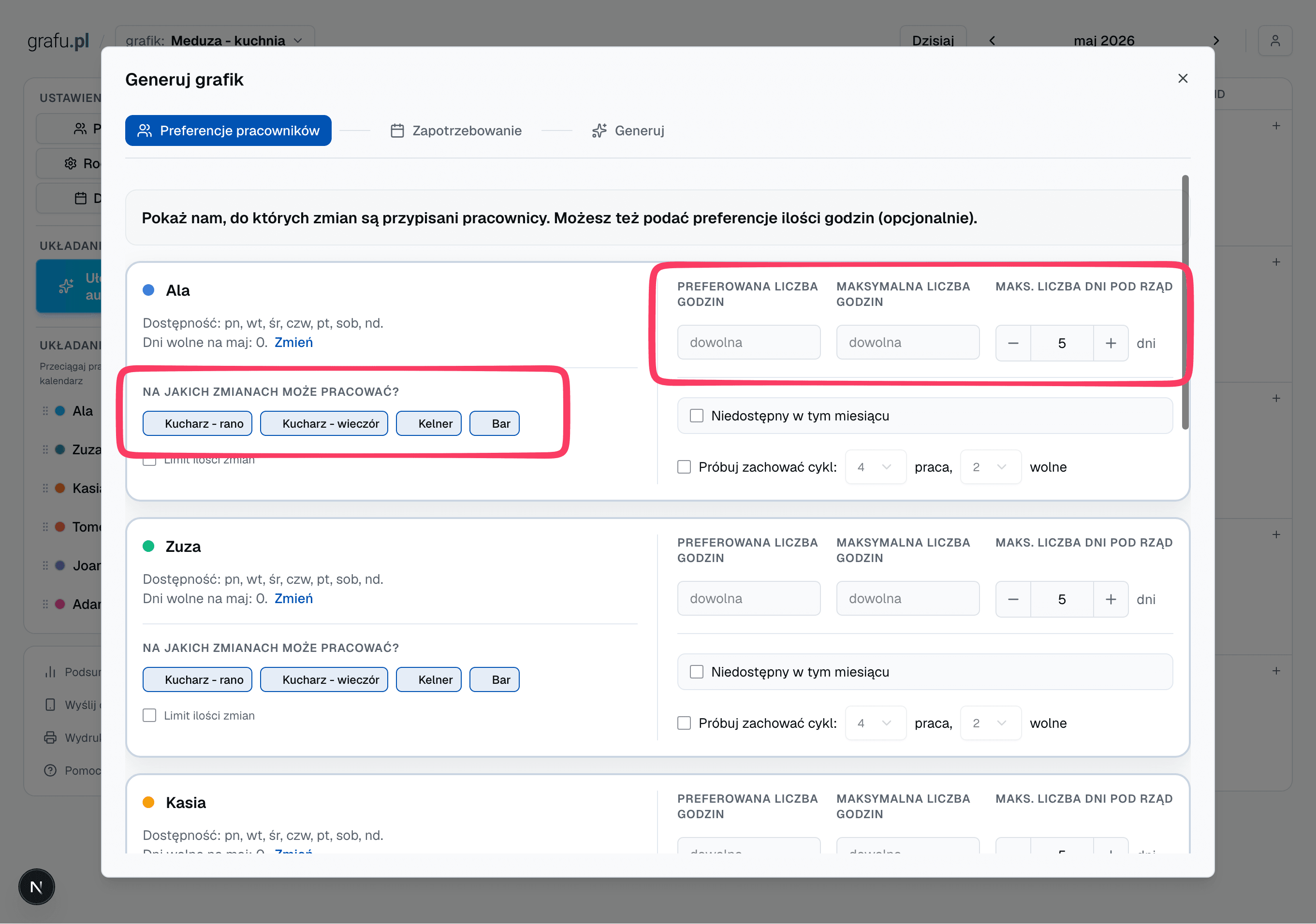Select Kasia in the background sidebar
1316x924 pixels.
(87, 488)
